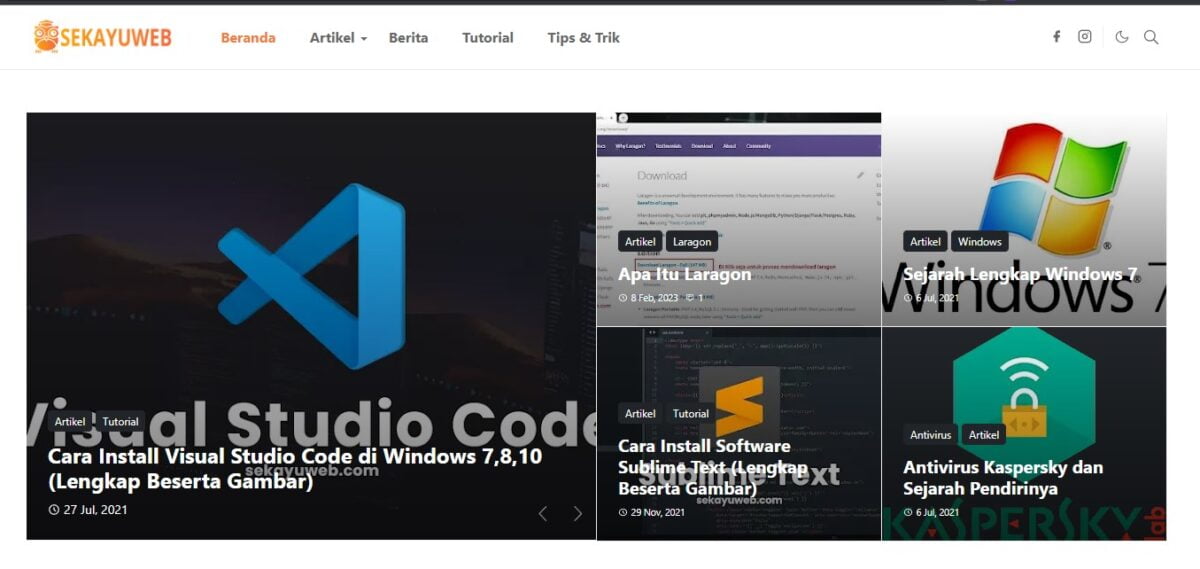Click Artikel tag on Laragon post
Viewport: 1200px width, 569px height.
(640, 242)
